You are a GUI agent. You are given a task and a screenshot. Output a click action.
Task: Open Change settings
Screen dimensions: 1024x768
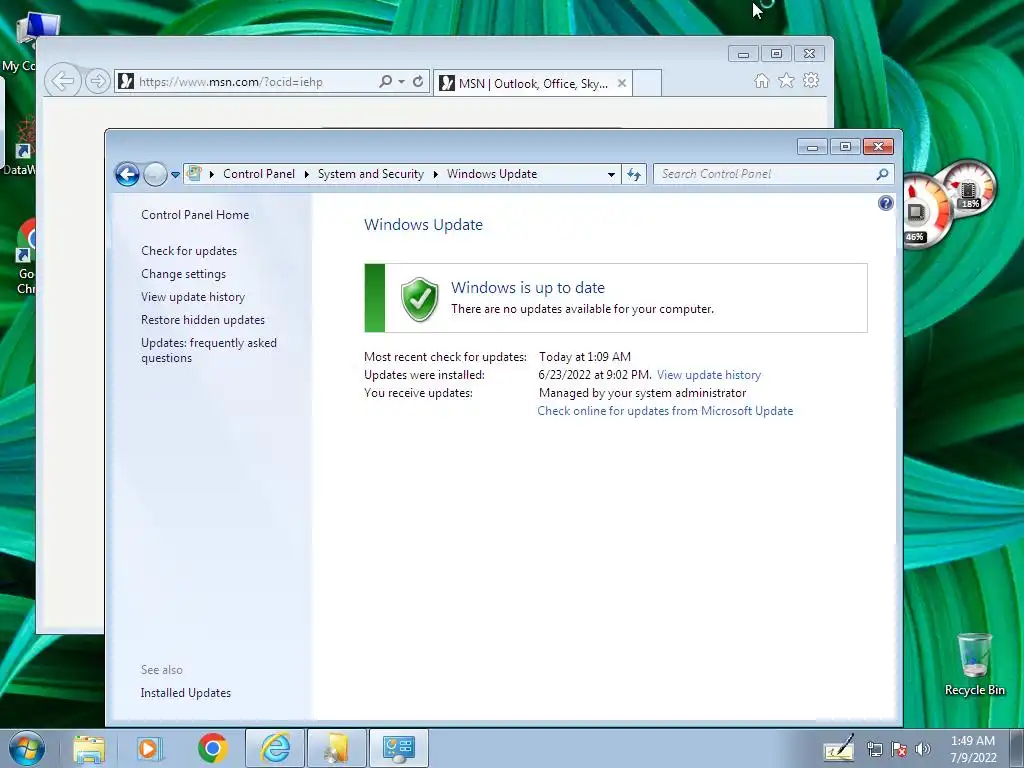tap(184, 274)
